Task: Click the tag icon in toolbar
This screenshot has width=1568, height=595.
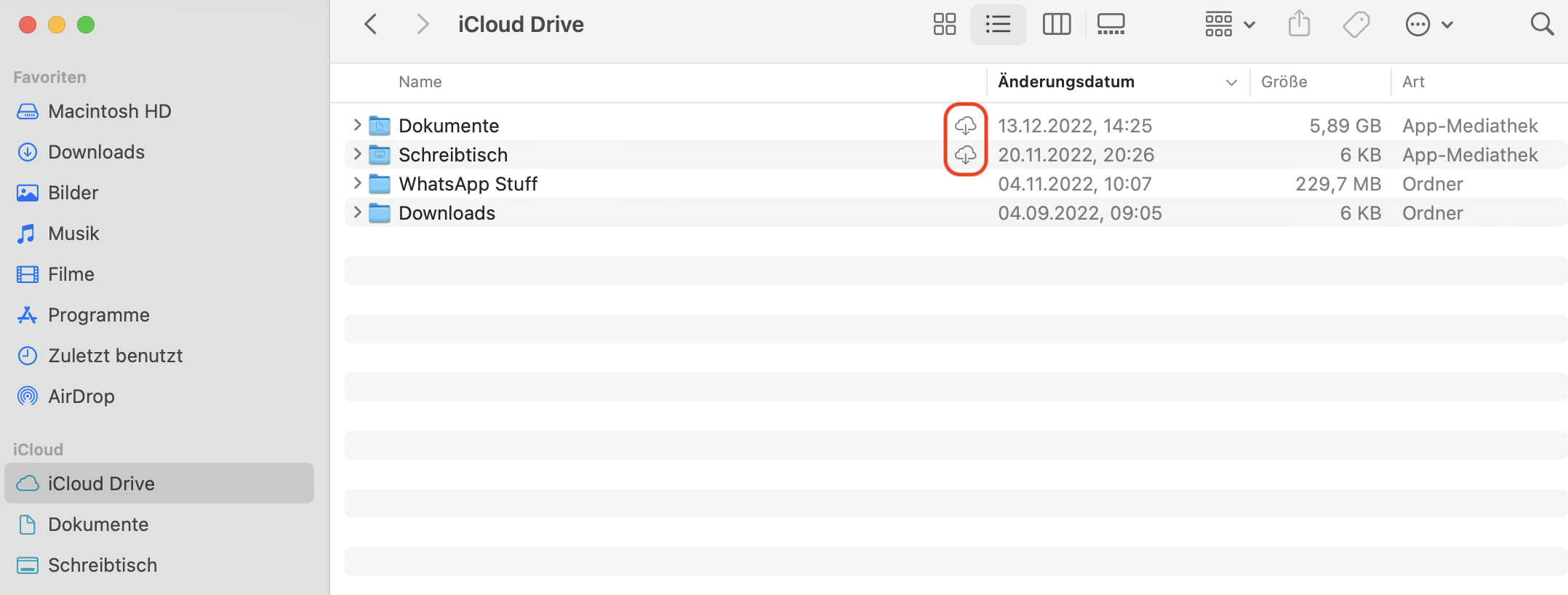Action: [x=1356, y=25]
